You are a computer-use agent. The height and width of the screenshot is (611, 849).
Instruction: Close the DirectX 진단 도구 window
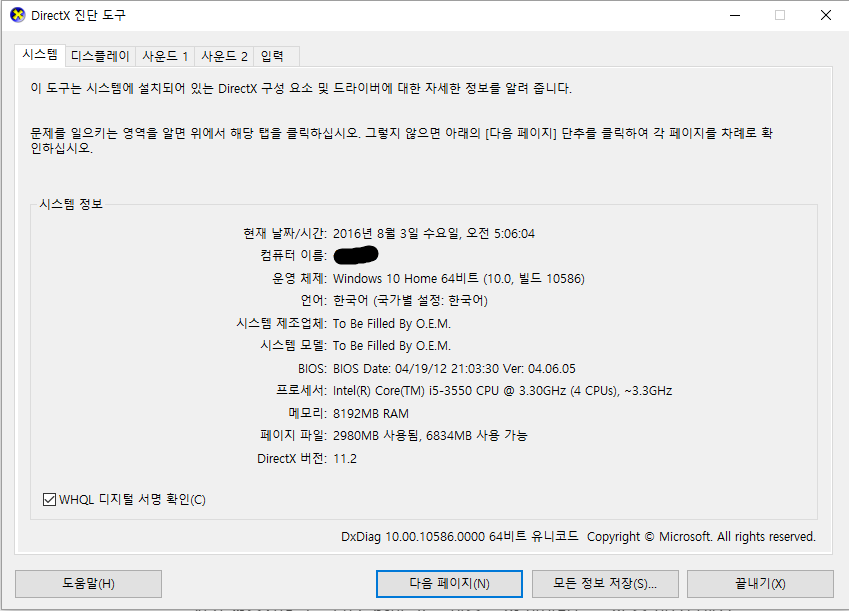(825, 15)
